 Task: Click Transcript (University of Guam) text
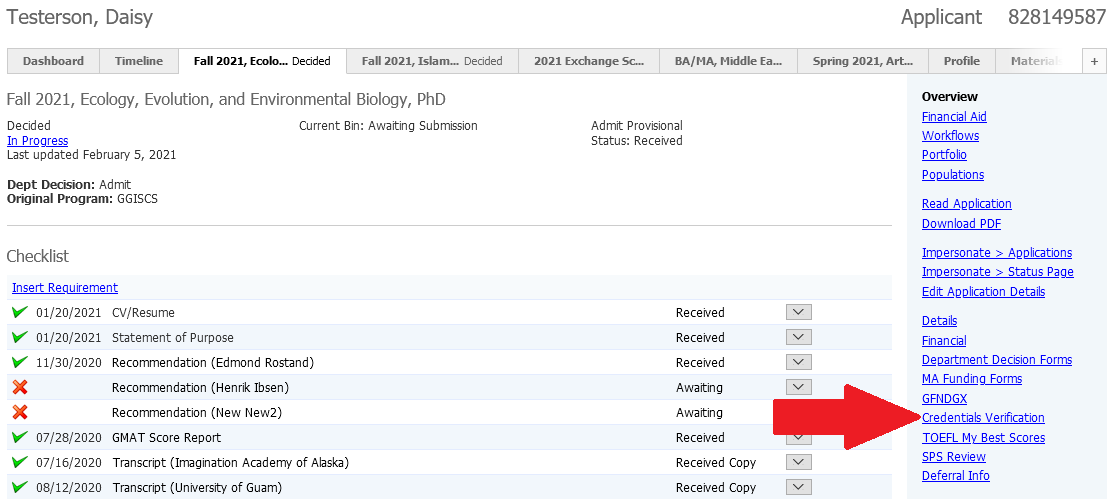[x=197, y=488]
